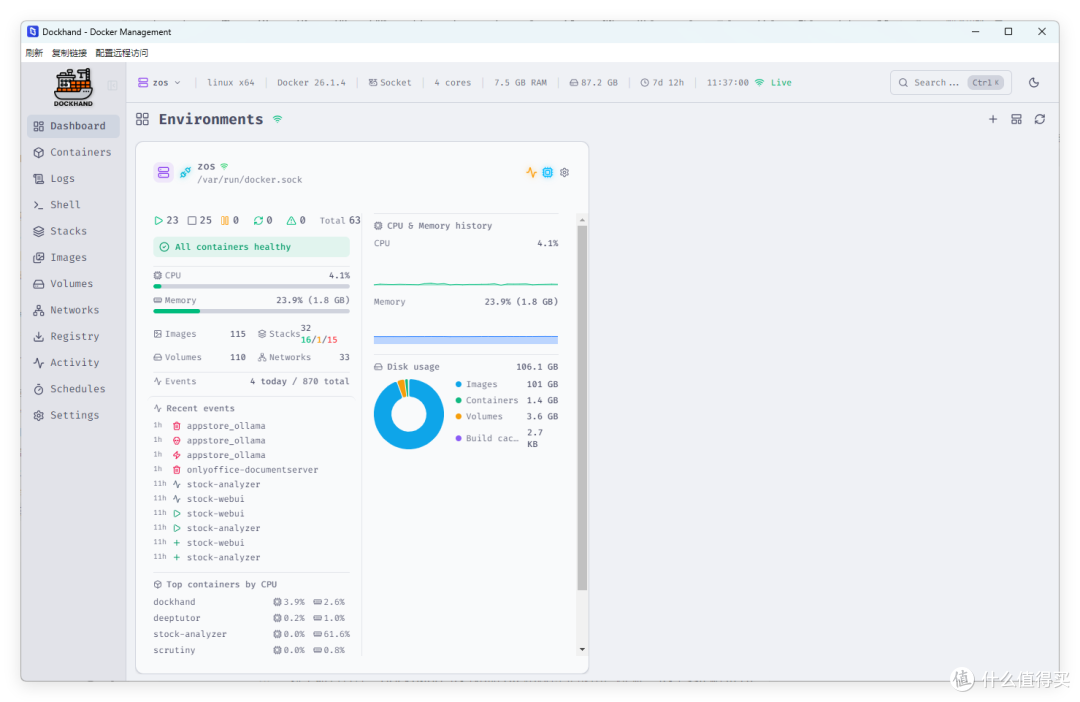This screenshot has width=1080, height=702.
Task: Click the 复制链接 menu item
Action: (x=69, y=53)
